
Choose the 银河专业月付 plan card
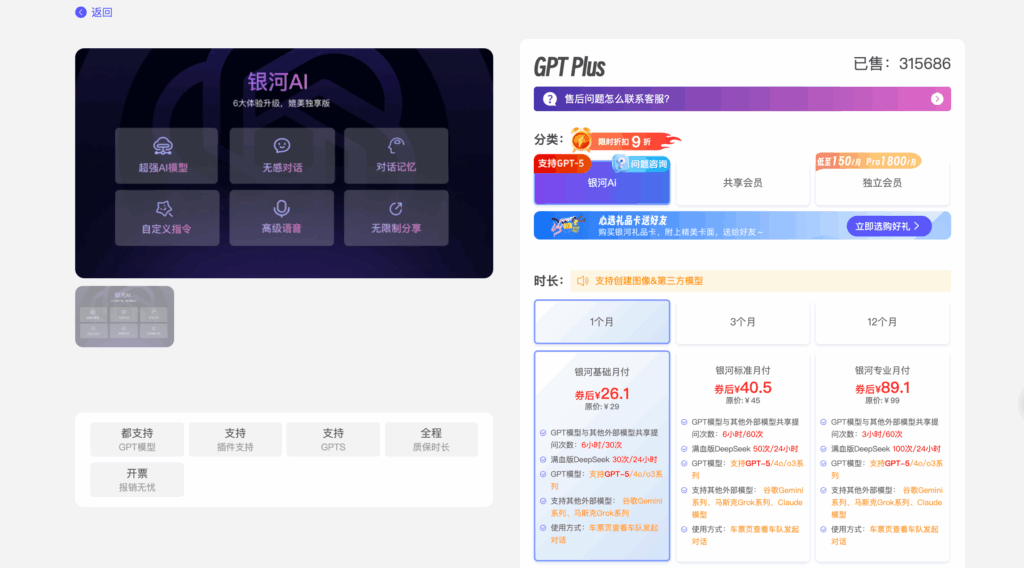point(882,450)
